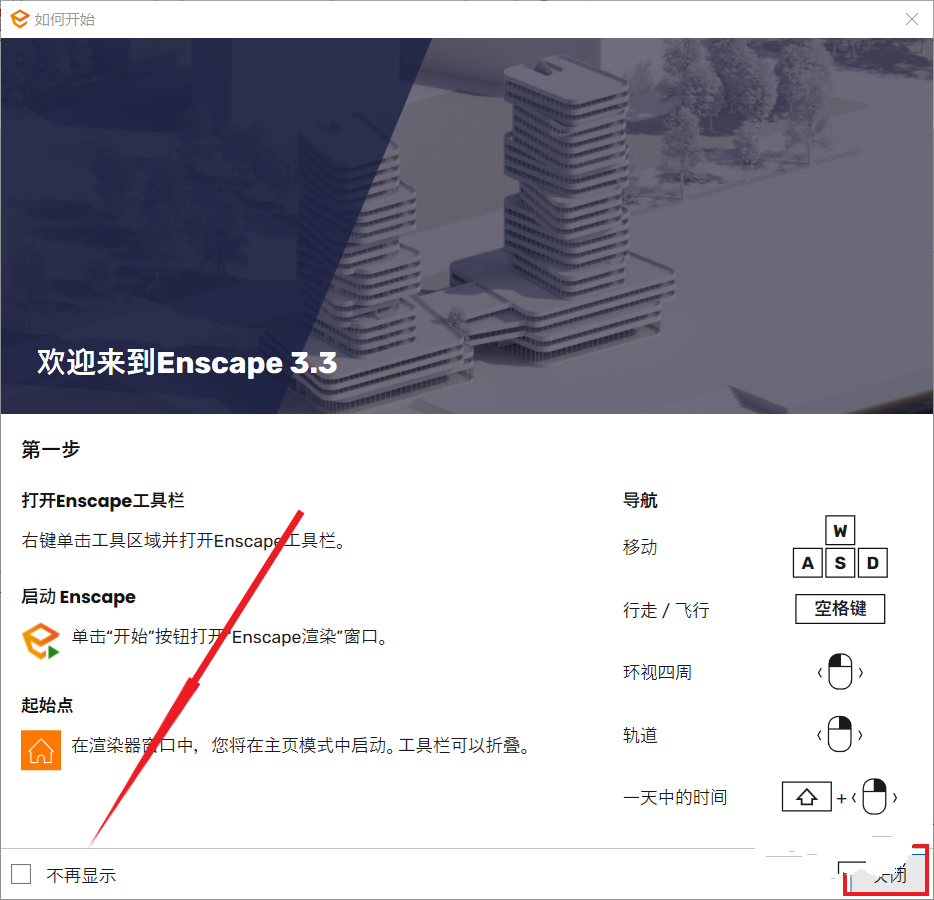Viewport: 934px width, 900px height.
Task: Click the A key icon
Action: [x=808, y=563]
